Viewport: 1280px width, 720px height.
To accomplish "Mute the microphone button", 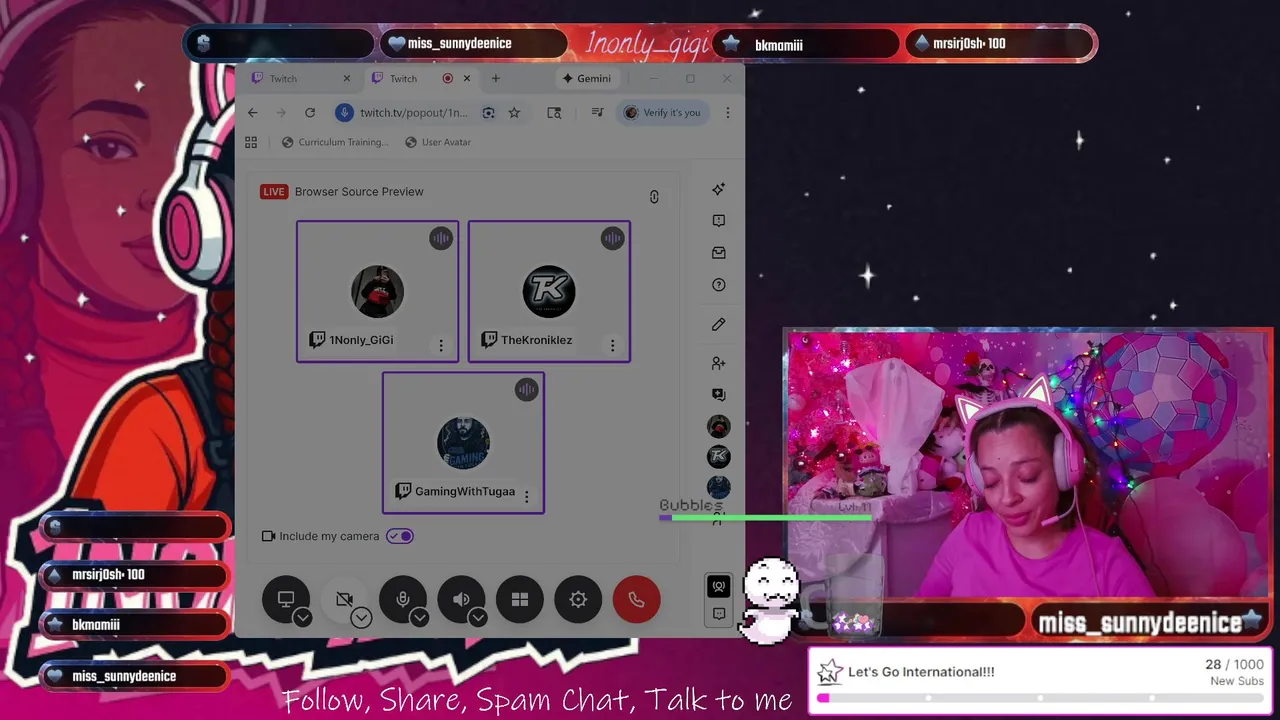I will pos(402,598).
